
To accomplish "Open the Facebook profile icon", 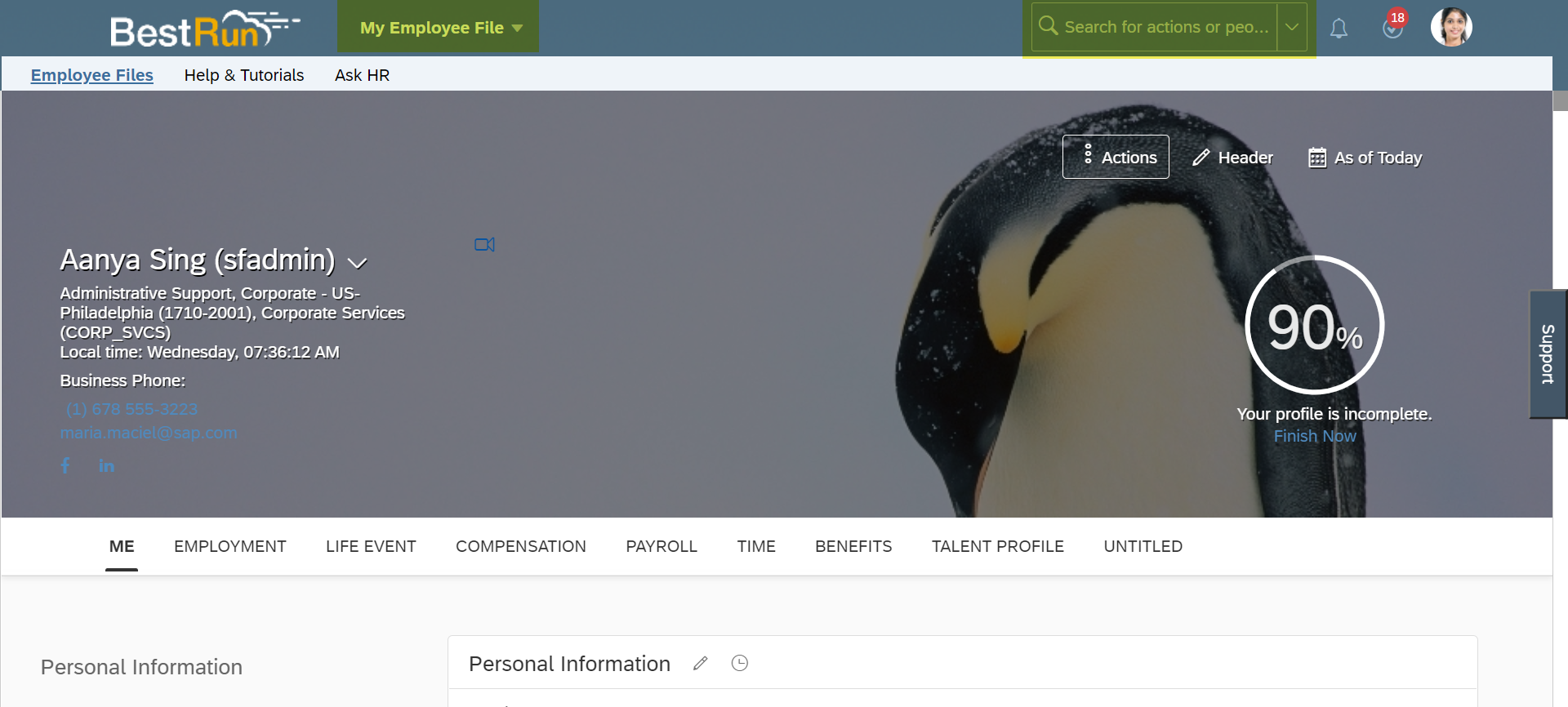I will [65, 465].
